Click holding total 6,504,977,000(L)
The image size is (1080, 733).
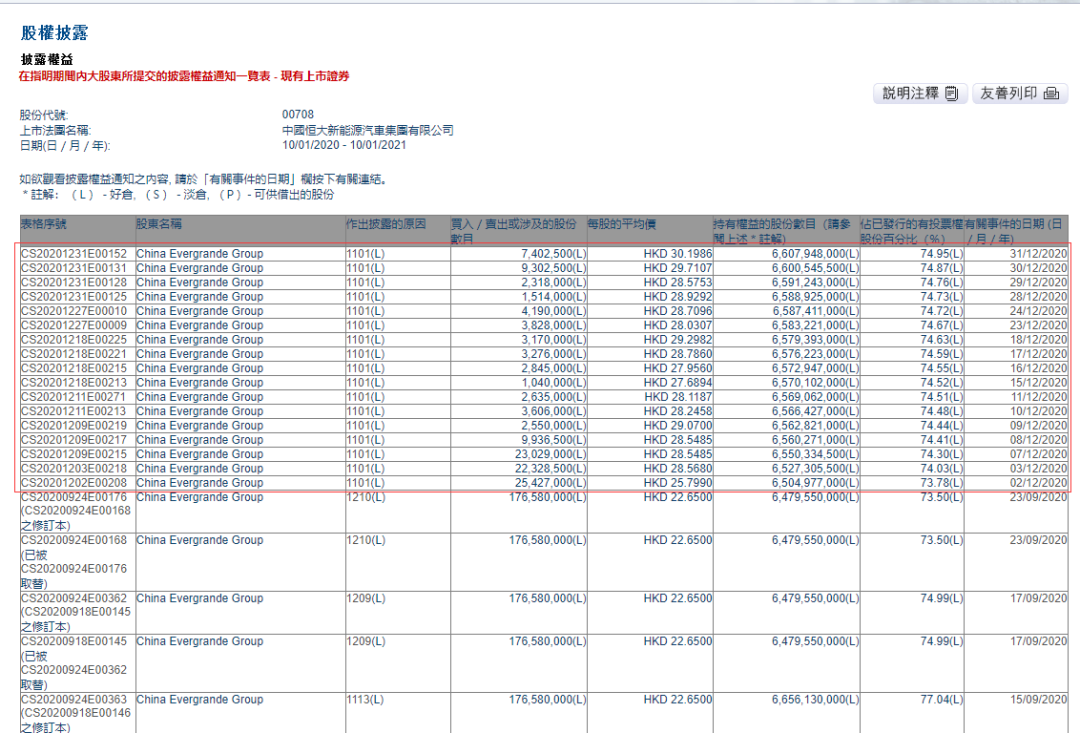815,483
